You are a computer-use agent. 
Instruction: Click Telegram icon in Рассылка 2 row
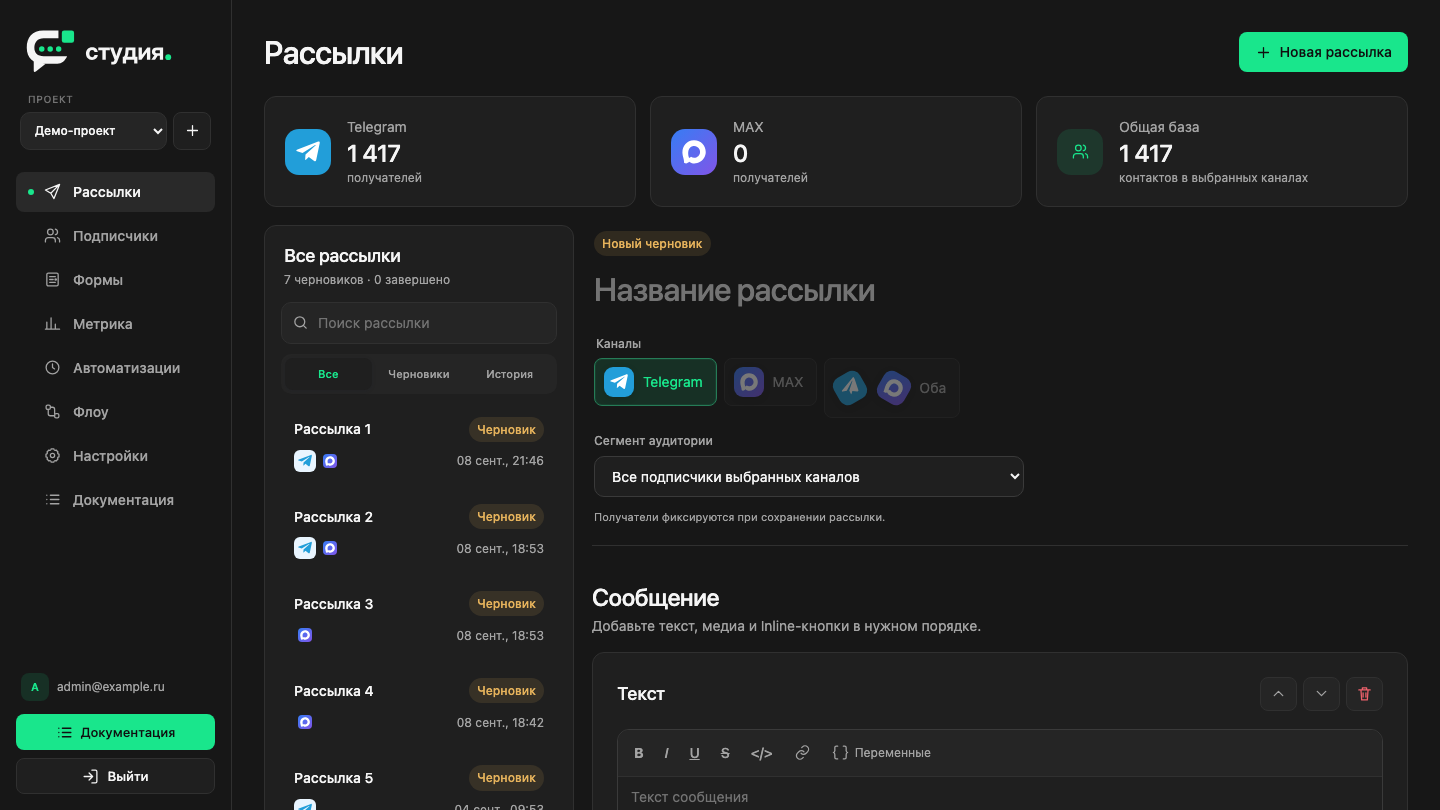click(305, 548)
